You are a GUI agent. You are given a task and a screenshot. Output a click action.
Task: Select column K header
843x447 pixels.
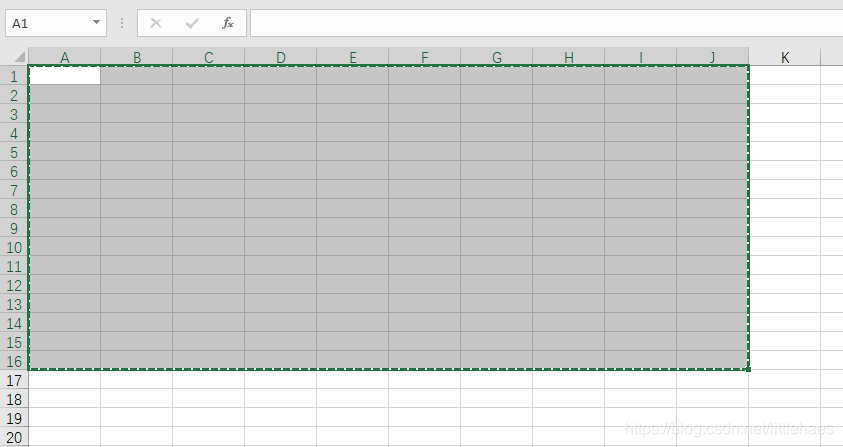point(785,56)
